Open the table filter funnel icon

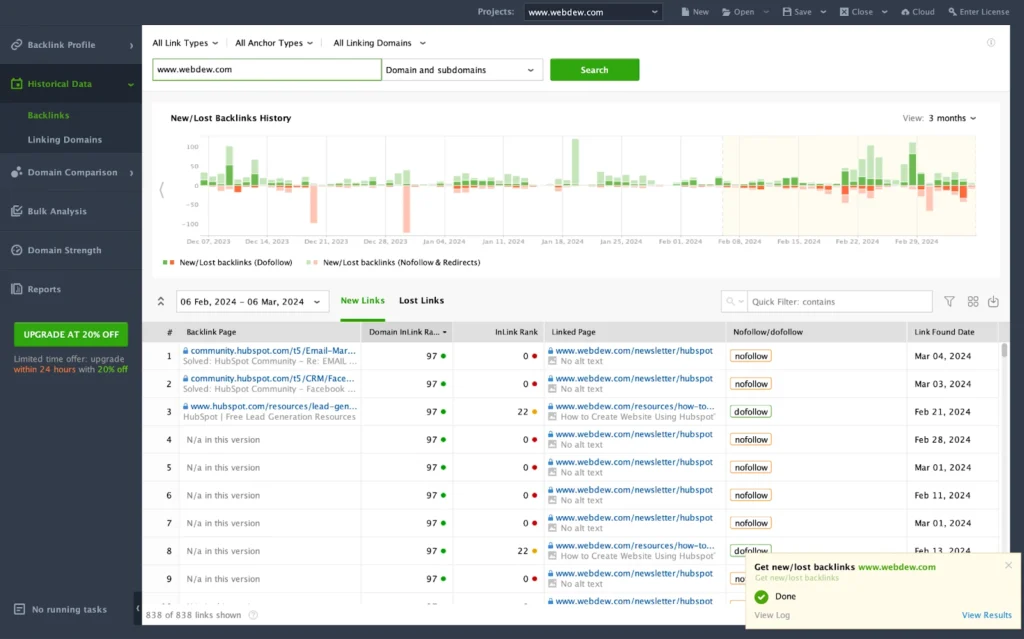point(948,301)
